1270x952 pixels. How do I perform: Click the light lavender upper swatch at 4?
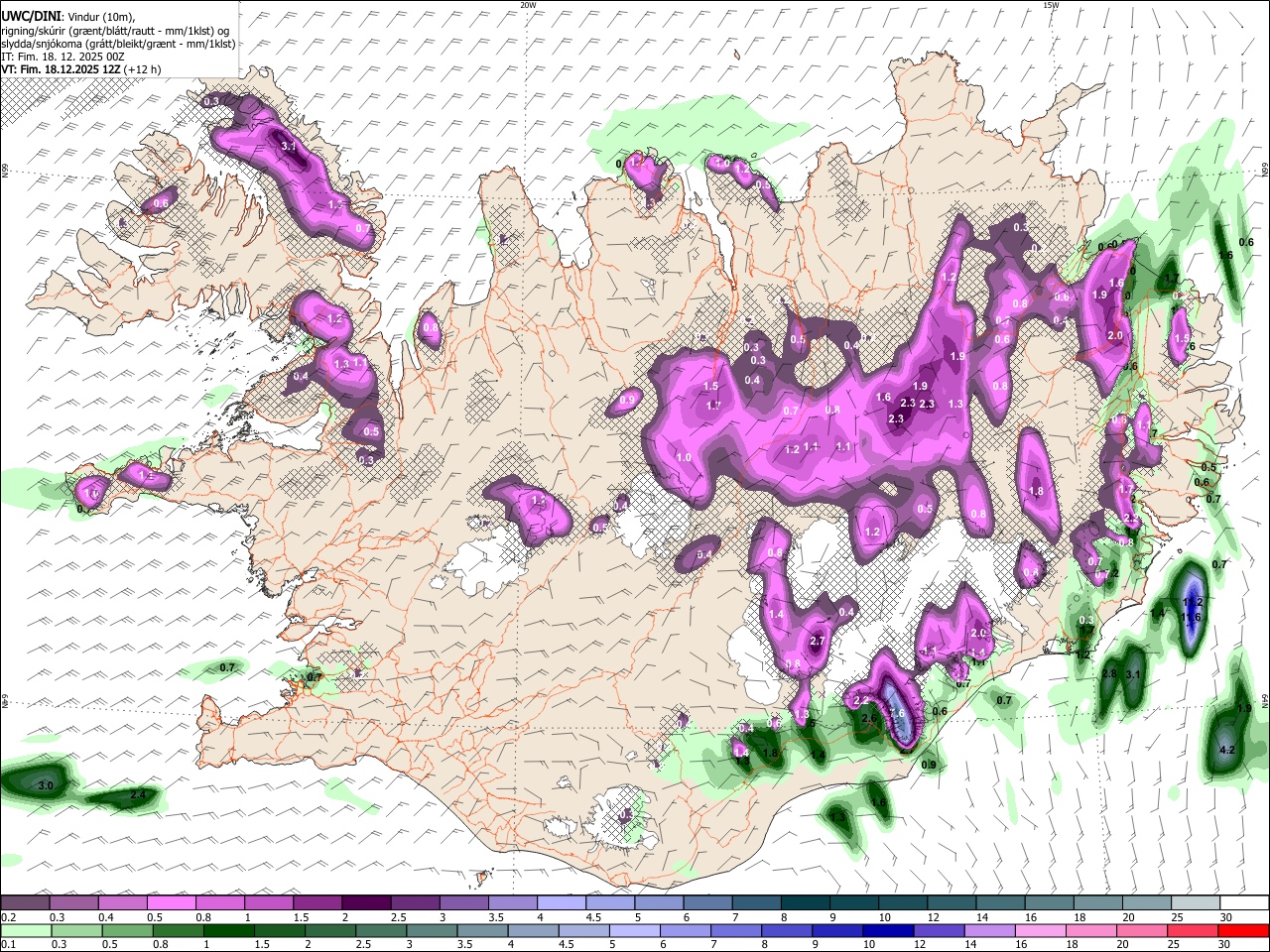pos(560,903)
